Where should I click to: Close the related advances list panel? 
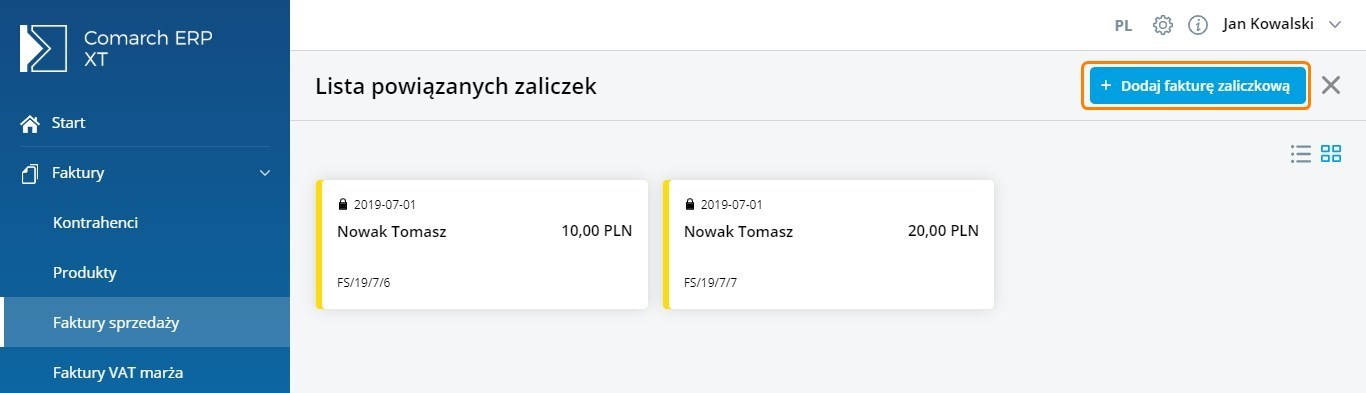point(1330,85)
